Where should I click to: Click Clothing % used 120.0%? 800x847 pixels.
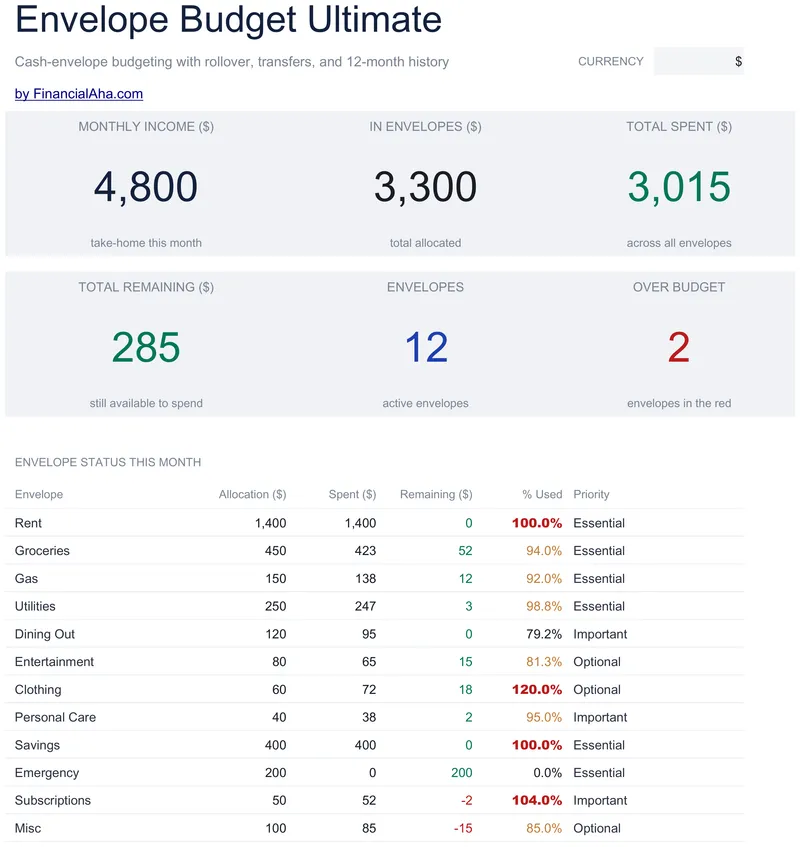tap(537, 690)
